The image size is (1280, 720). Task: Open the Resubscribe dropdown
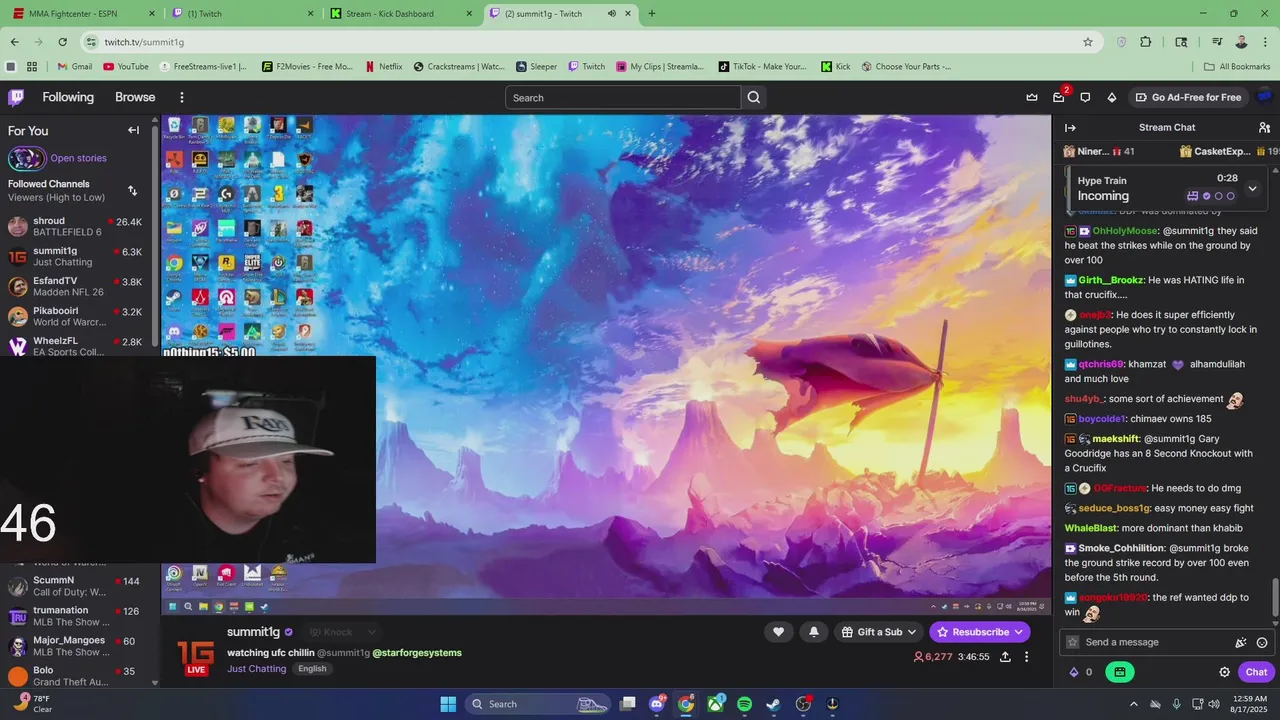coord(980,632)
